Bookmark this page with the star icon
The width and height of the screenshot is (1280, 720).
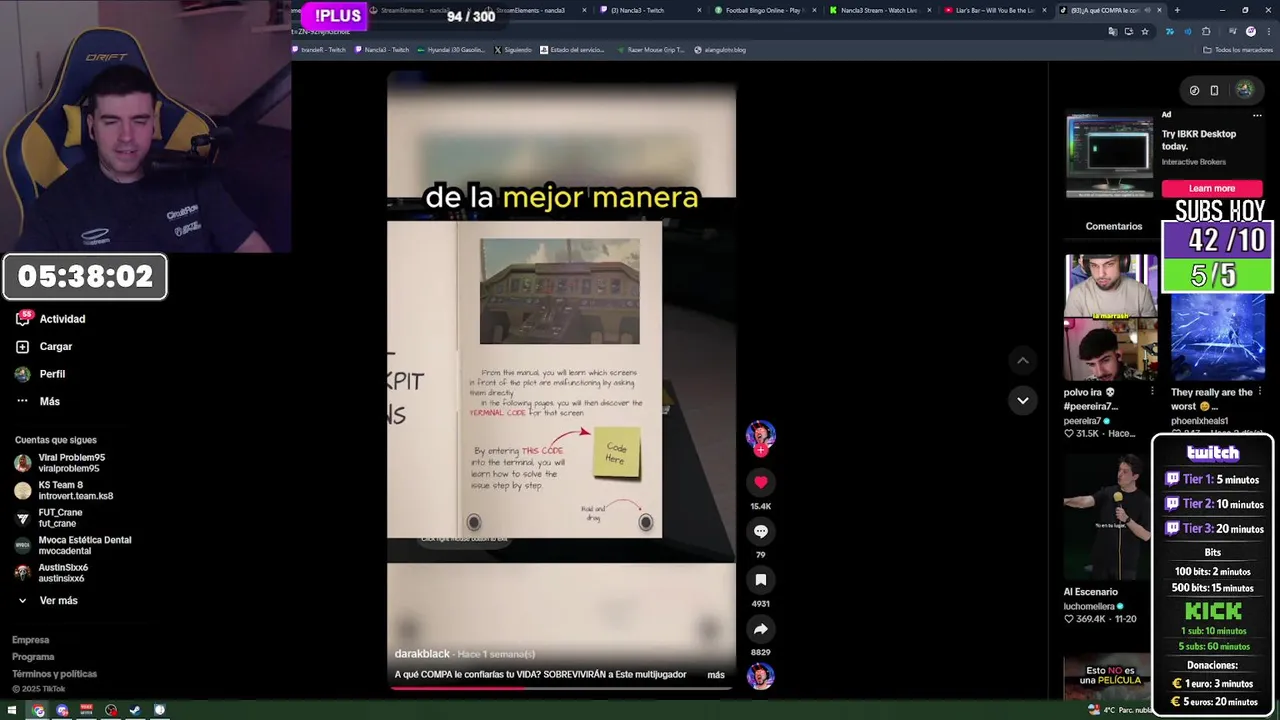1145,31
